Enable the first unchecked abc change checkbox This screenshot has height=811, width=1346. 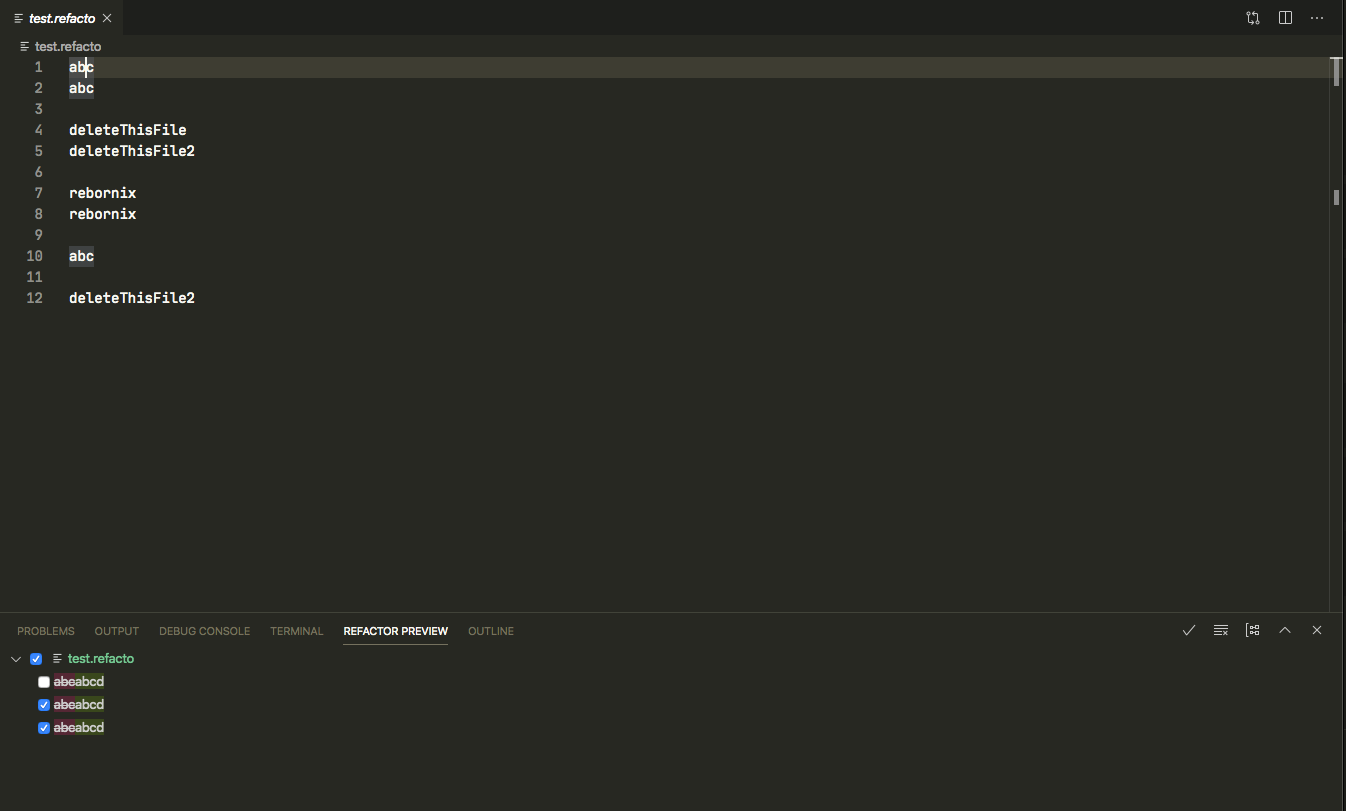(x=43, y=681)
